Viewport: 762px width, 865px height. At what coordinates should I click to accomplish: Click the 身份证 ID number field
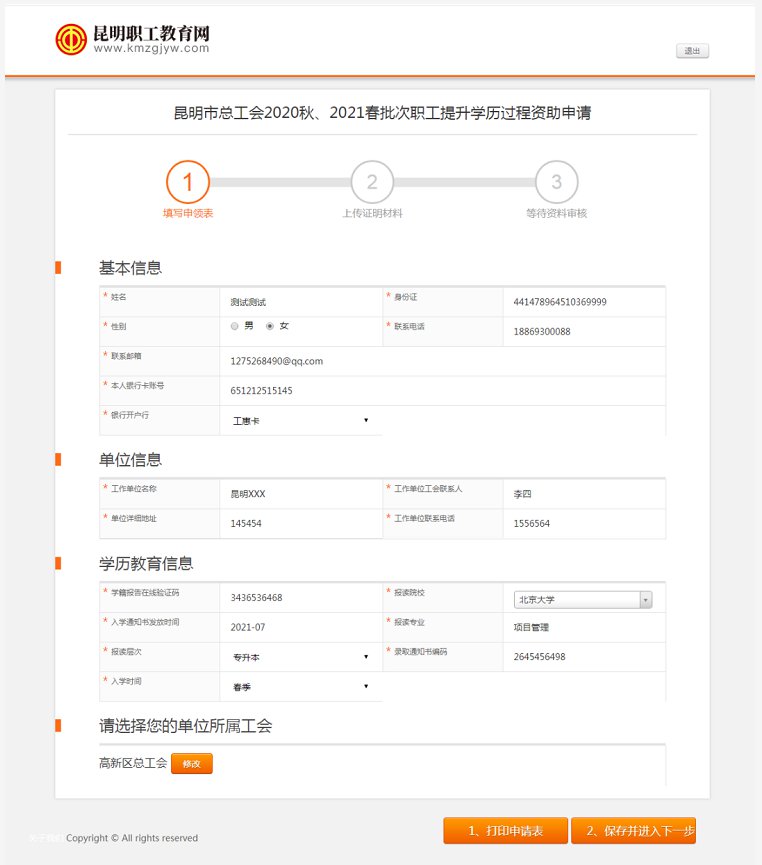coord(584,302)
